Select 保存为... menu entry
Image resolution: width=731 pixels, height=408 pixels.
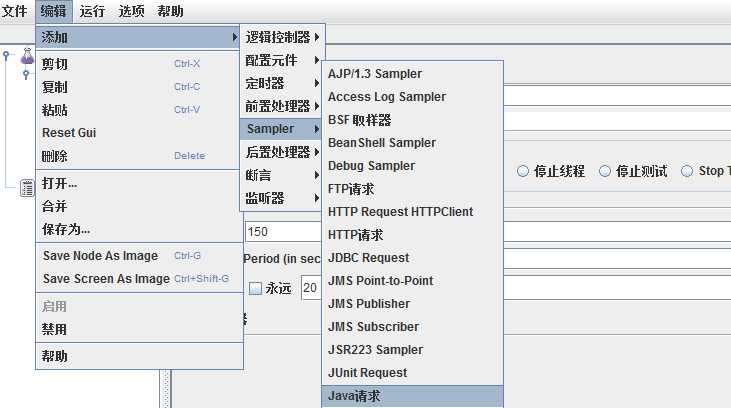point(140,229)
